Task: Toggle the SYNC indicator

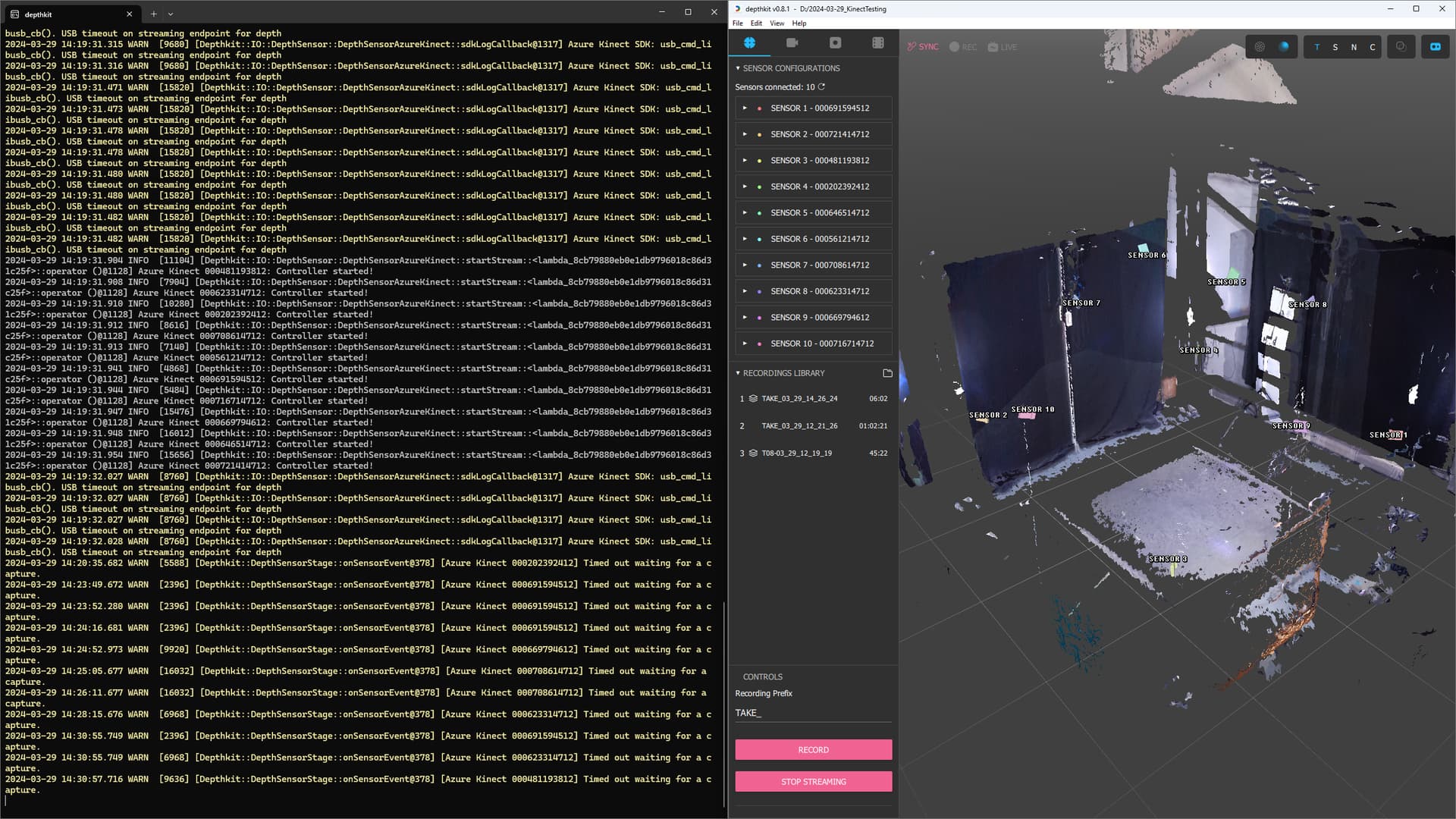Action: (923, 47)
